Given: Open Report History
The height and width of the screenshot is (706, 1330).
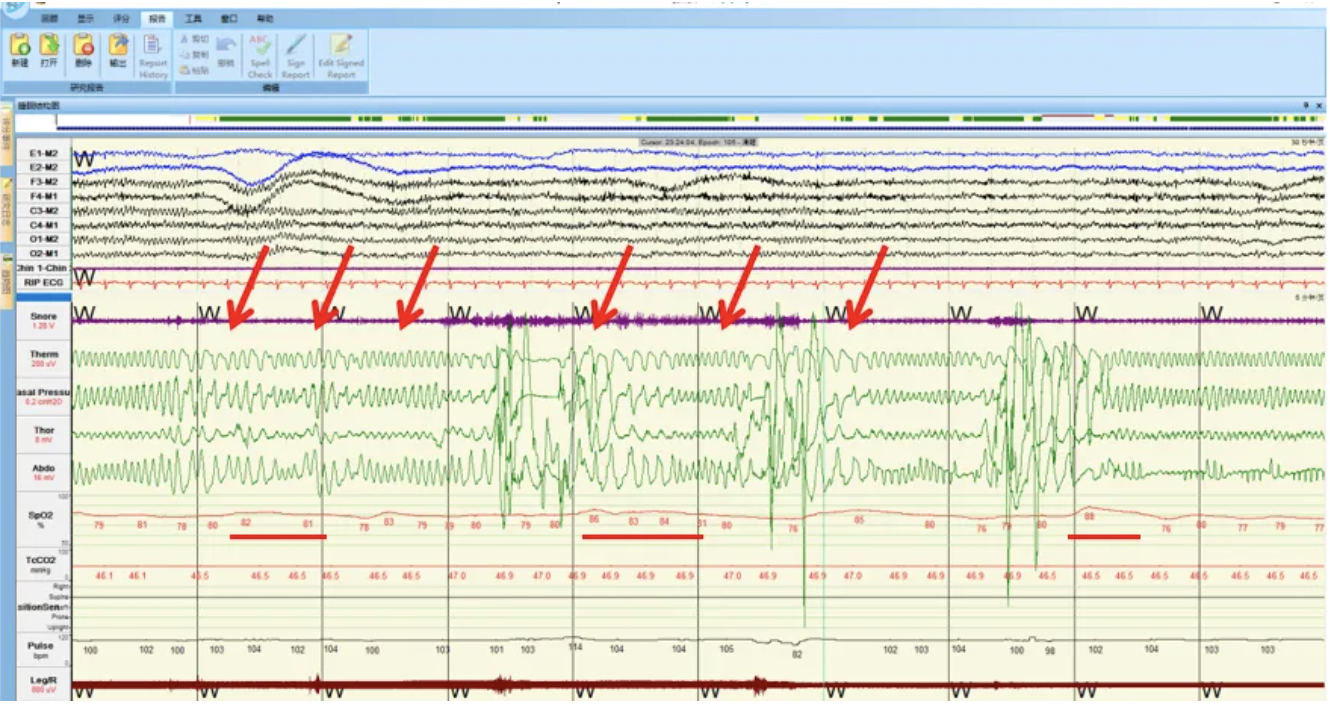Looking at the screenshot, I should 153,56.
